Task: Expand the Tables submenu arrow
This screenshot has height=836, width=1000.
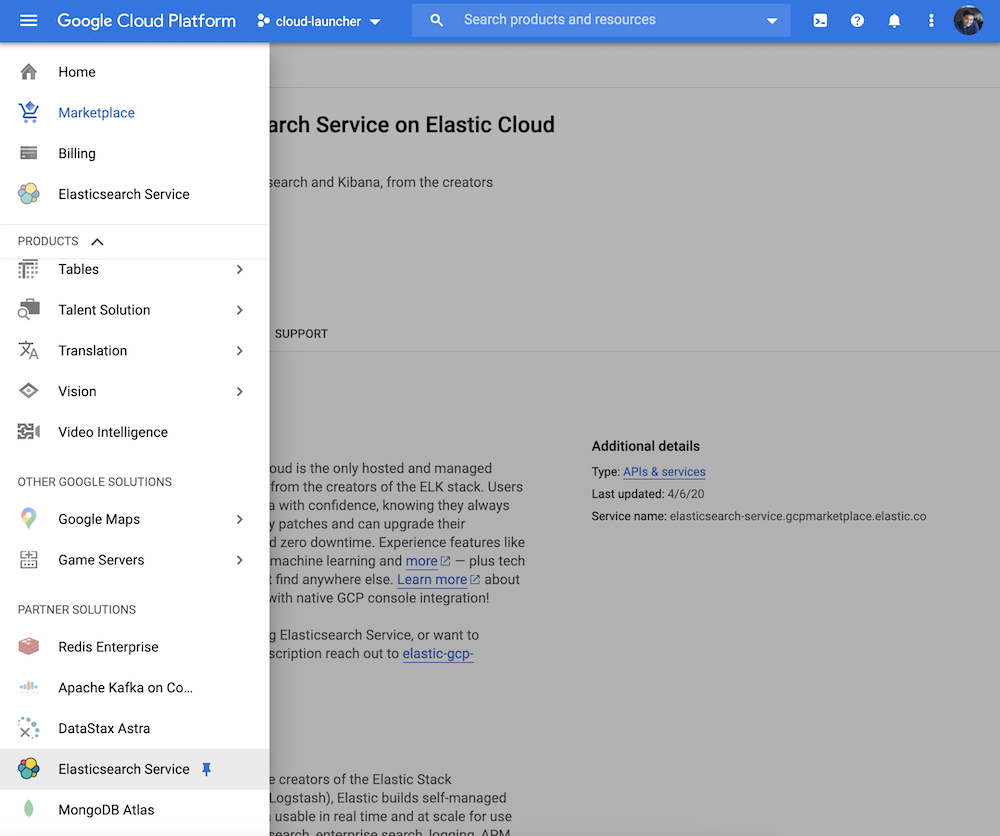Action: coord(240,269)
